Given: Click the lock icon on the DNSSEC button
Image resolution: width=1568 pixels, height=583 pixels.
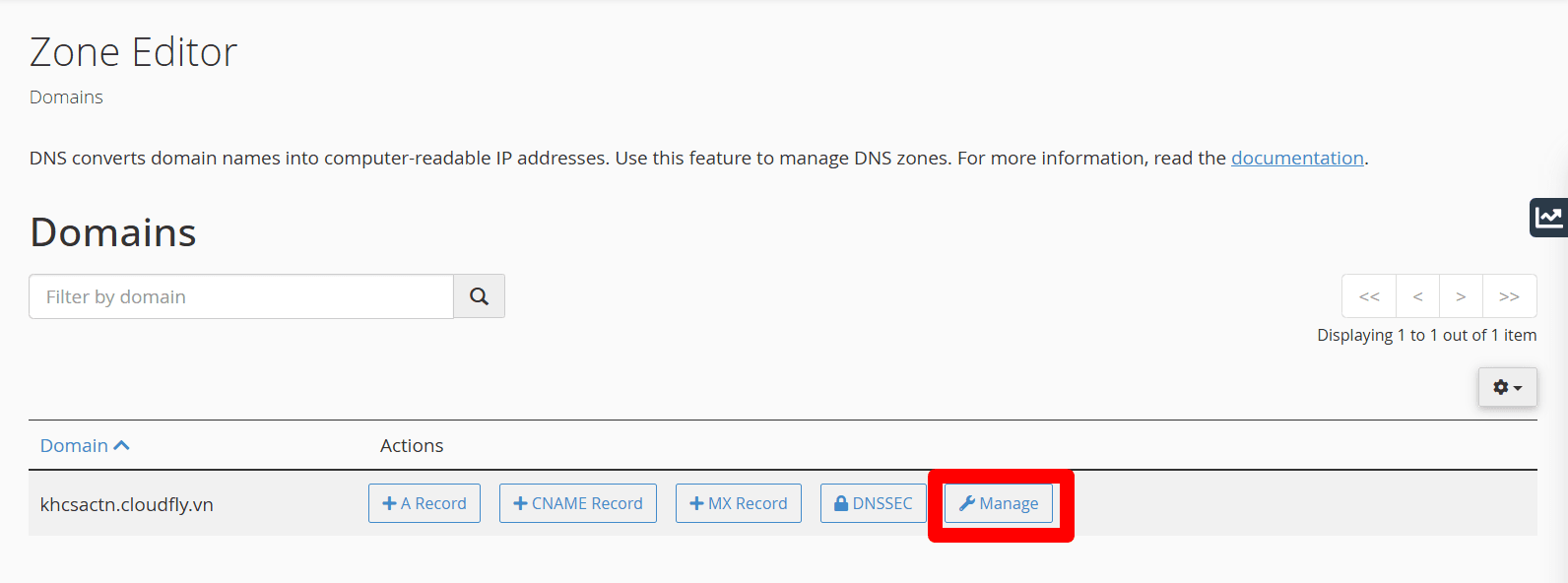Looking at the screenshot, I should 842,503.
